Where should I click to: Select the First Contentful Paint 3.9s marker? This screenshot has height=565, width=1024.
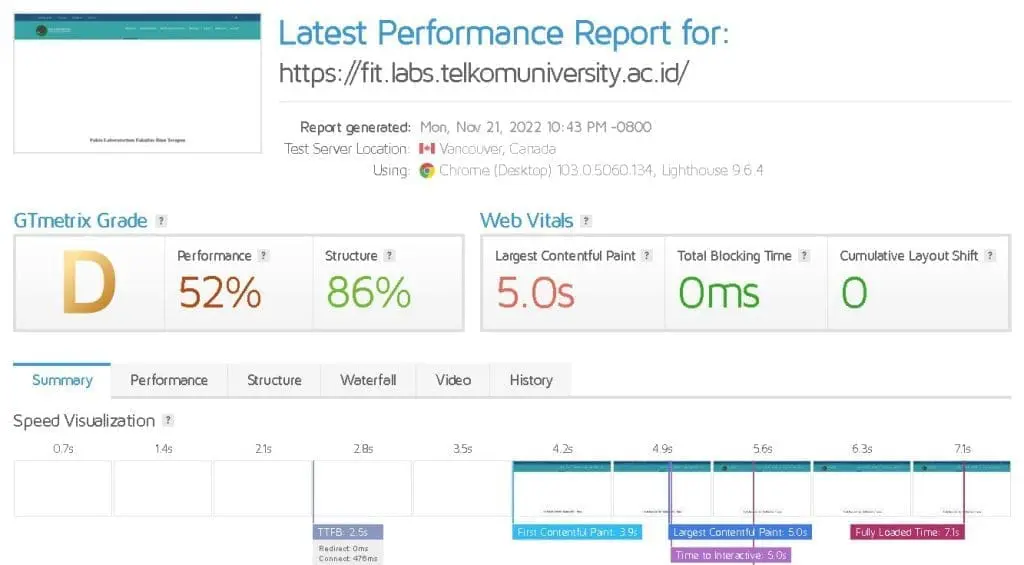577,532
